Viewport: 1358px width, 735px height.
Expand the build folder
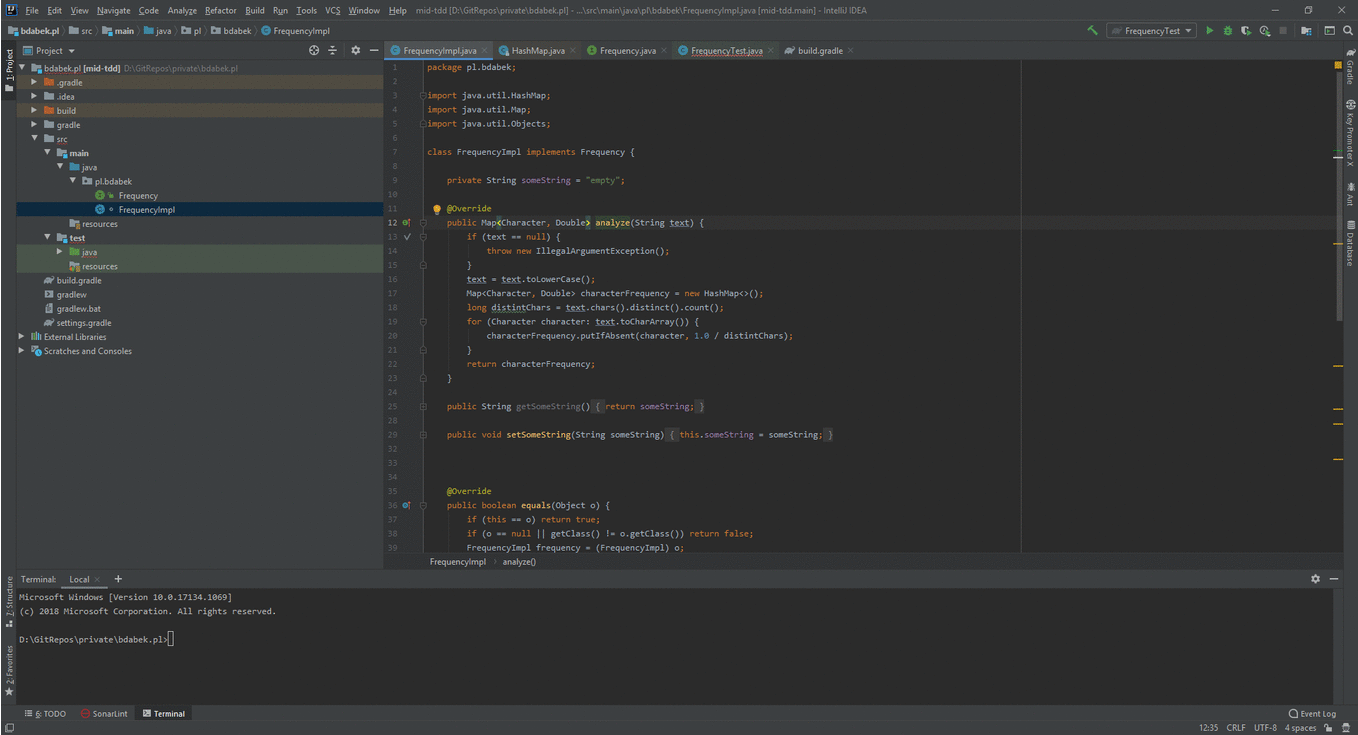click(x=34, y=111)
